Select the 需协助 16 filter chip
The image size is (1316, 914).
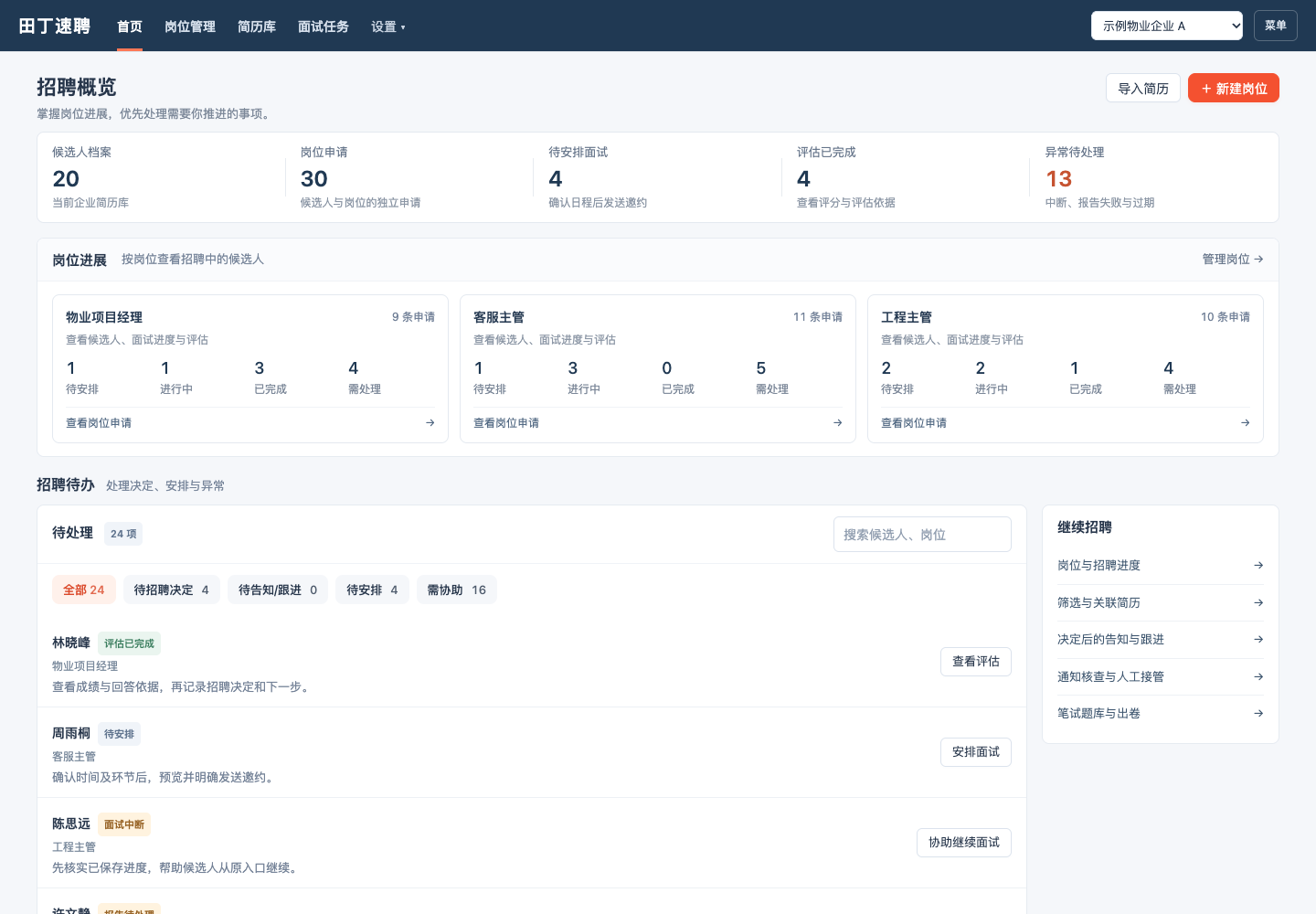tap(457, 590)
